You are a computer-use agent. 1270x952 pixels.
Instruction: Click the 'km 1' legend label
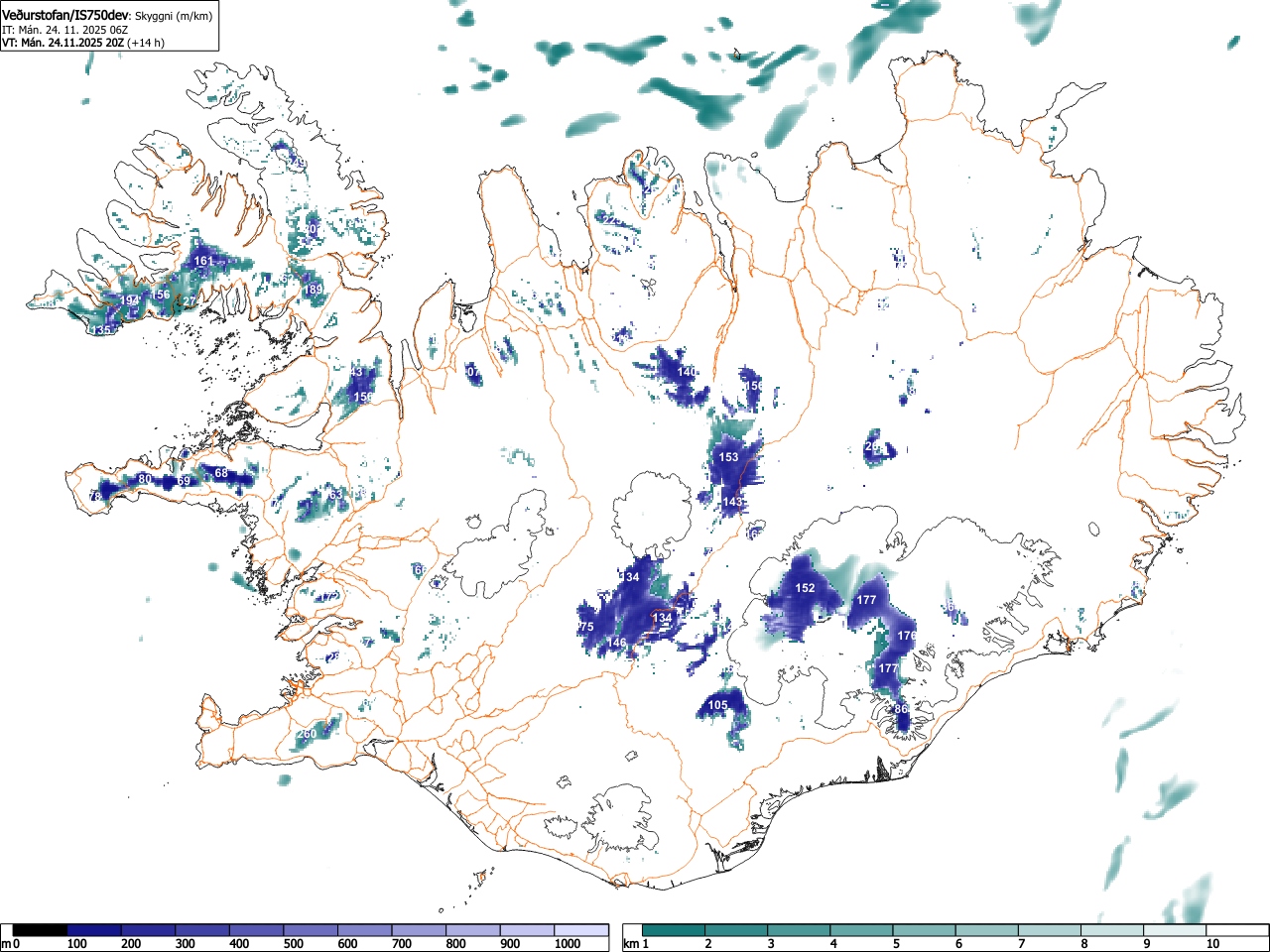pos(636,944)
